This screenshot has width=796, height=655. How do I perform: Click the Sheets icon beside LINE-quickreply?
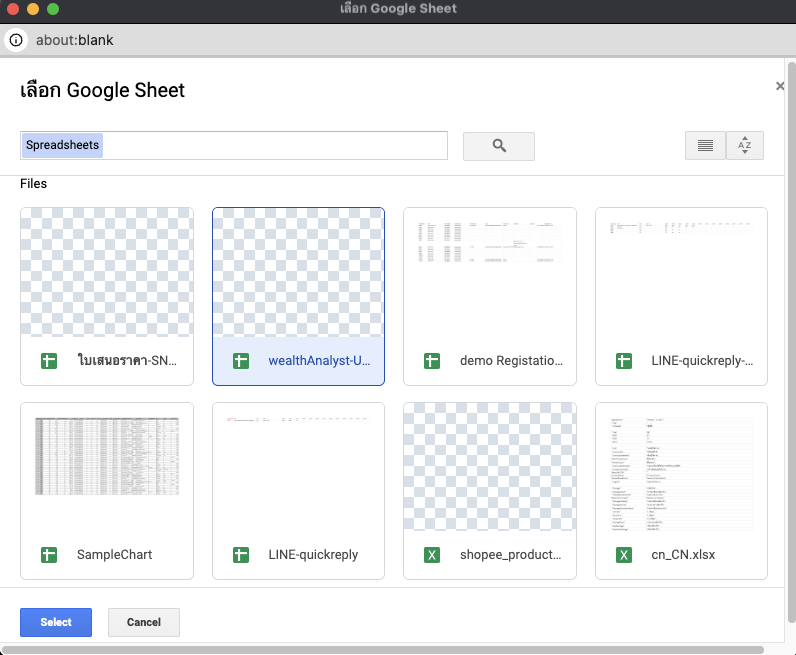point(241,555)
